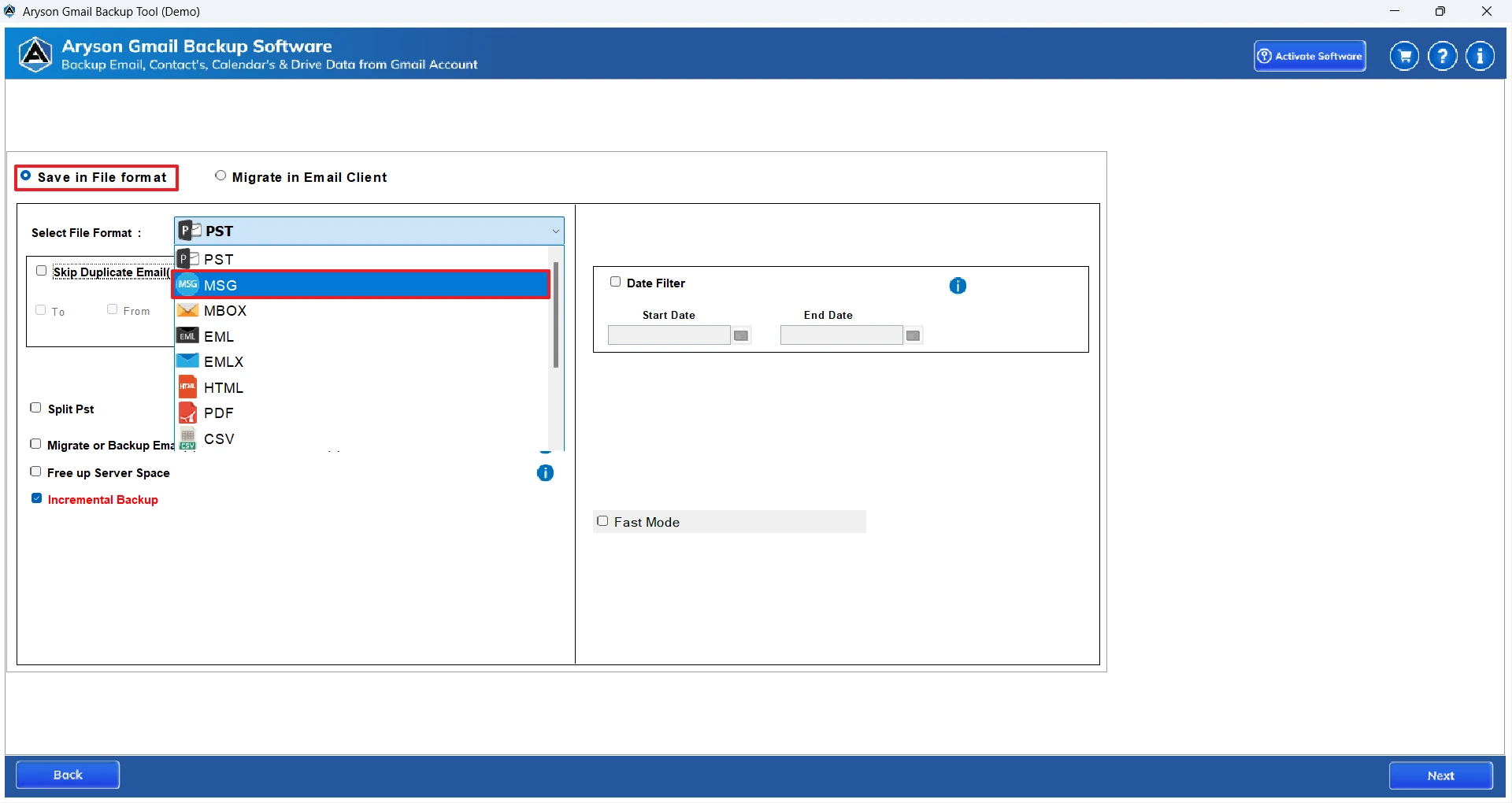Select the Save in File format option
1512x803 pixels.
26,176
